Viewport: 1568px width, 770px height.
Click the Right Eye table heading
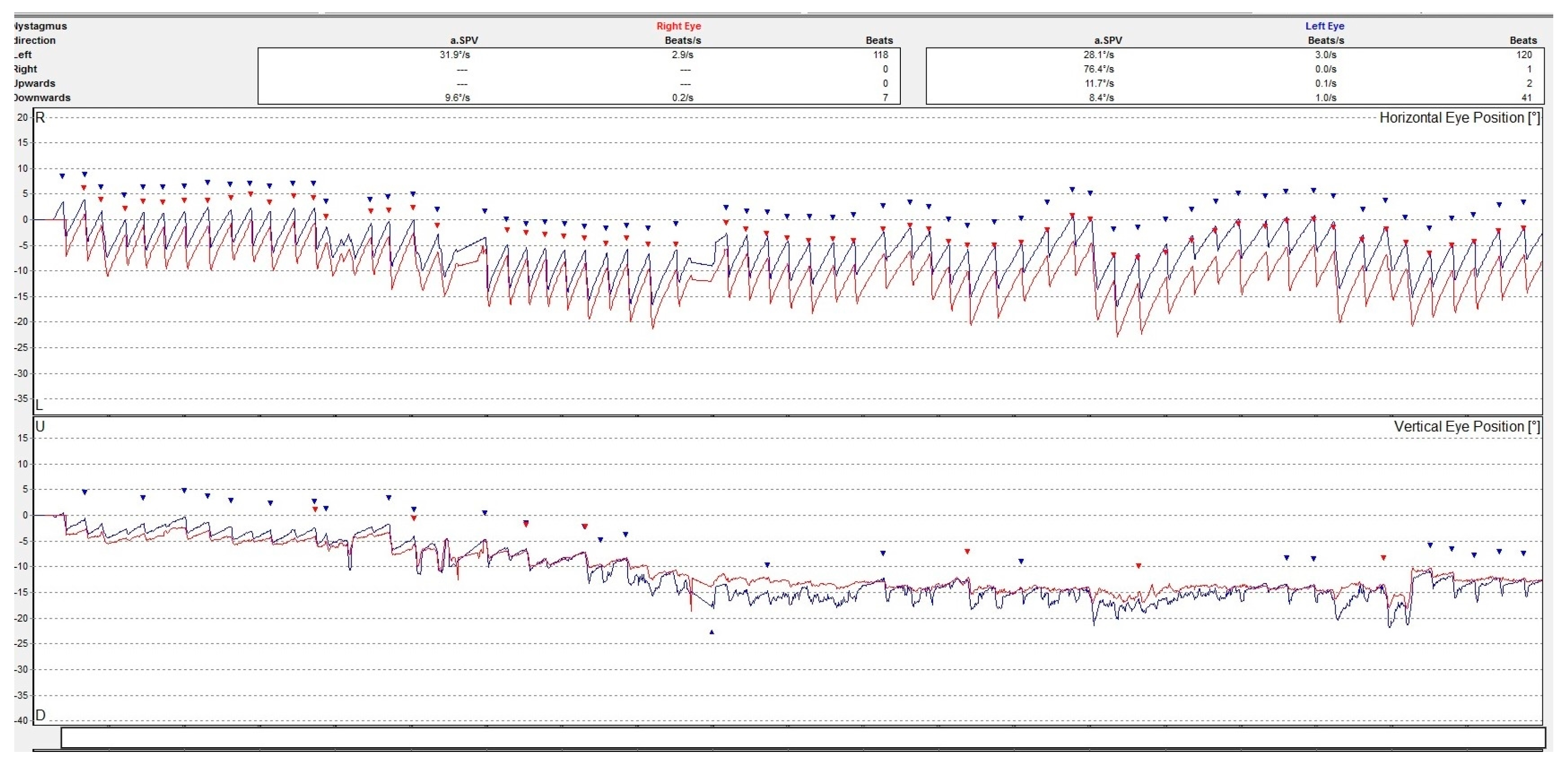[x=678, y=26]
